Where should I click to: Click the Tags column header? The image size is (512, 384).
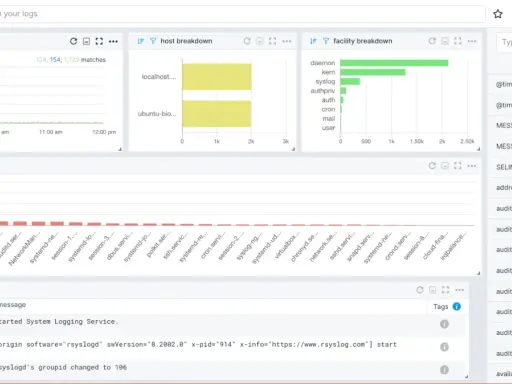point(441,307)
